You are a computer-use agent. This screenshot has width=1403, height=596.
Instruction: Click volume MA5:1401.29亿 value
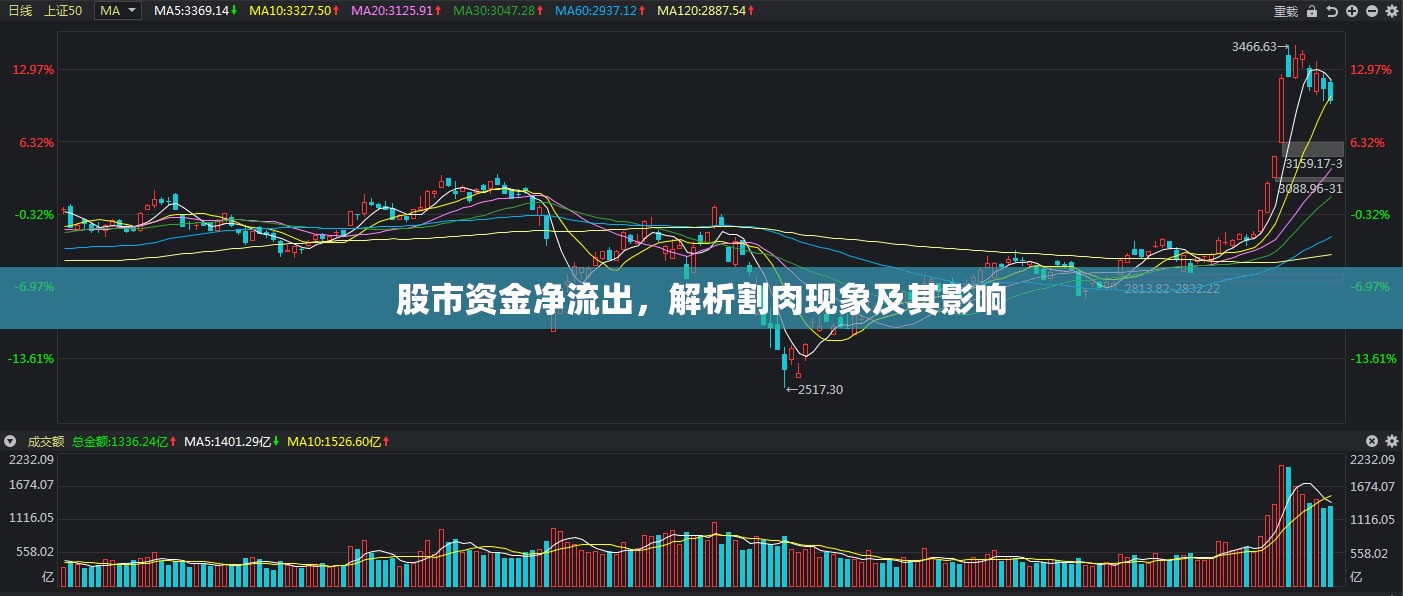click(x=232, y=441)
